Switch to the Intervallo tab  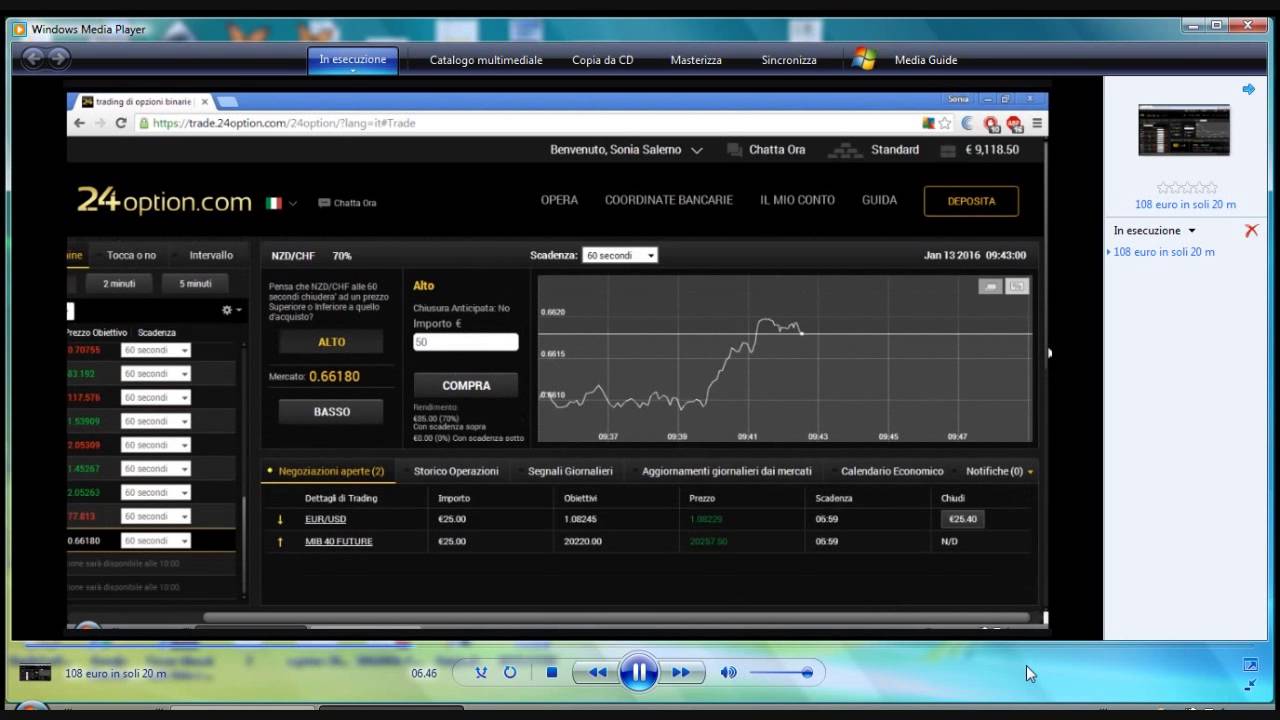tap(211, 255)
